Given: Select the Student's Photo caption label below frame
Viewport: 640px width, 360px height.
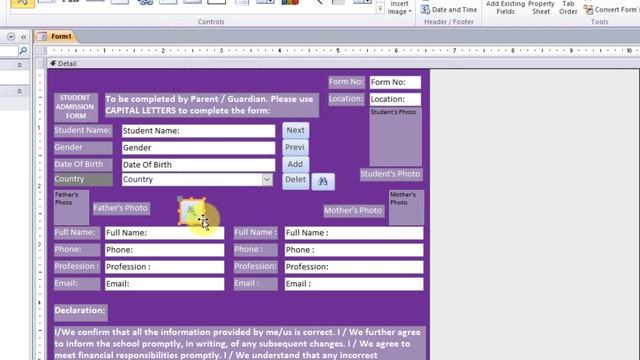Looking at the screenshot, I should pyautogui.click(x=391, y=174).
